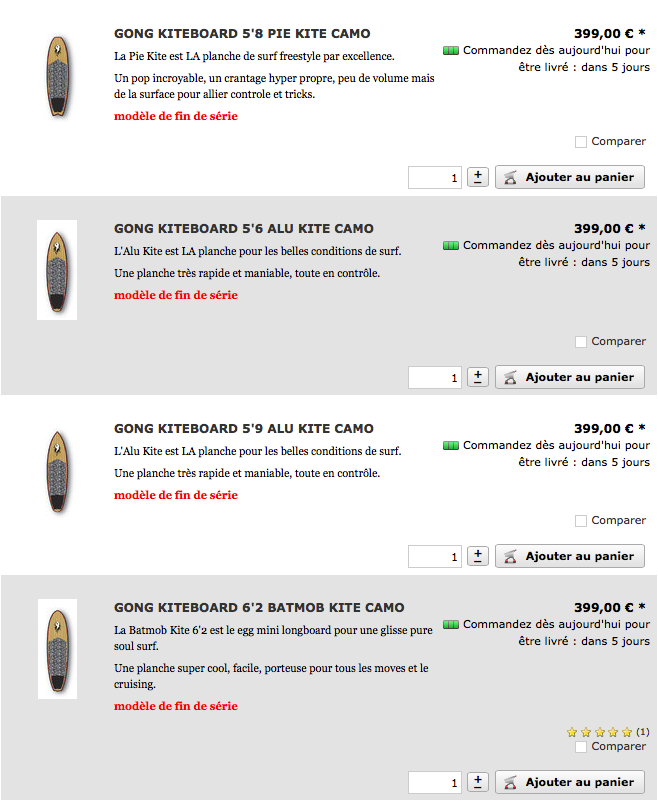Click the star rating of the Batmob Kite board
The width and height of the screenshot is (658, 801).
[600, 732]
